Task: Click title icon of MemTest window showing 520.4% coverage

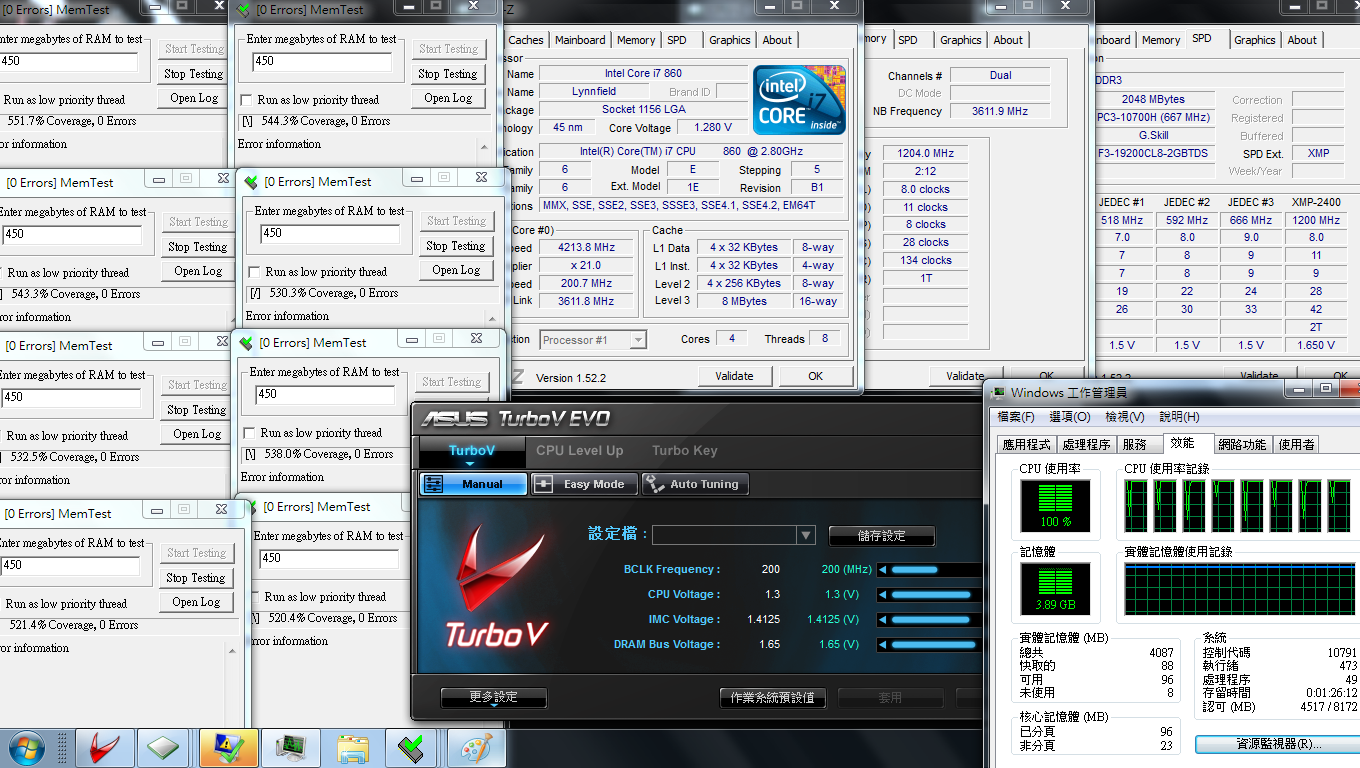Action: pos(251,507)
